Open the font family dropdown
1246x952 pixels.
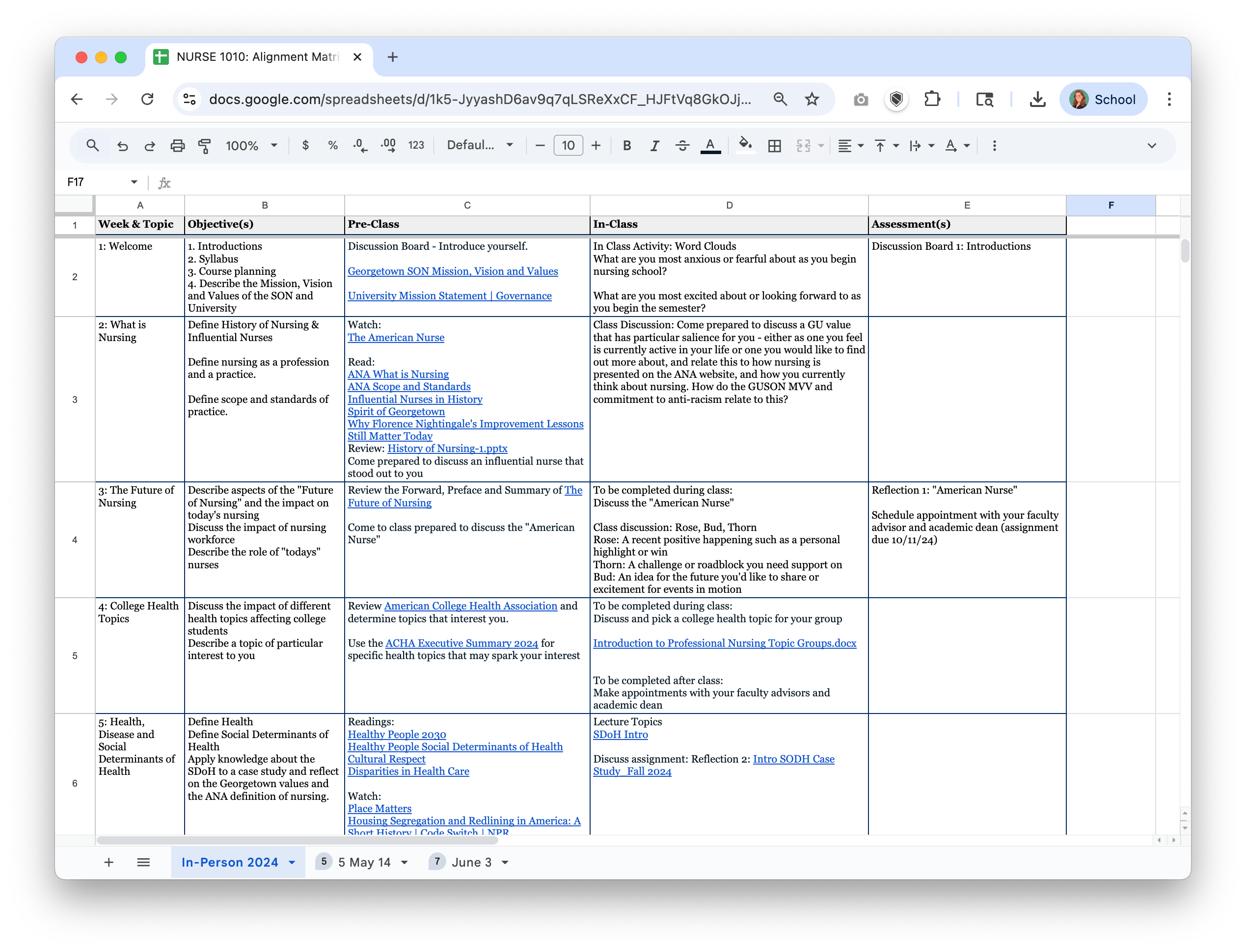pos(480,146)
